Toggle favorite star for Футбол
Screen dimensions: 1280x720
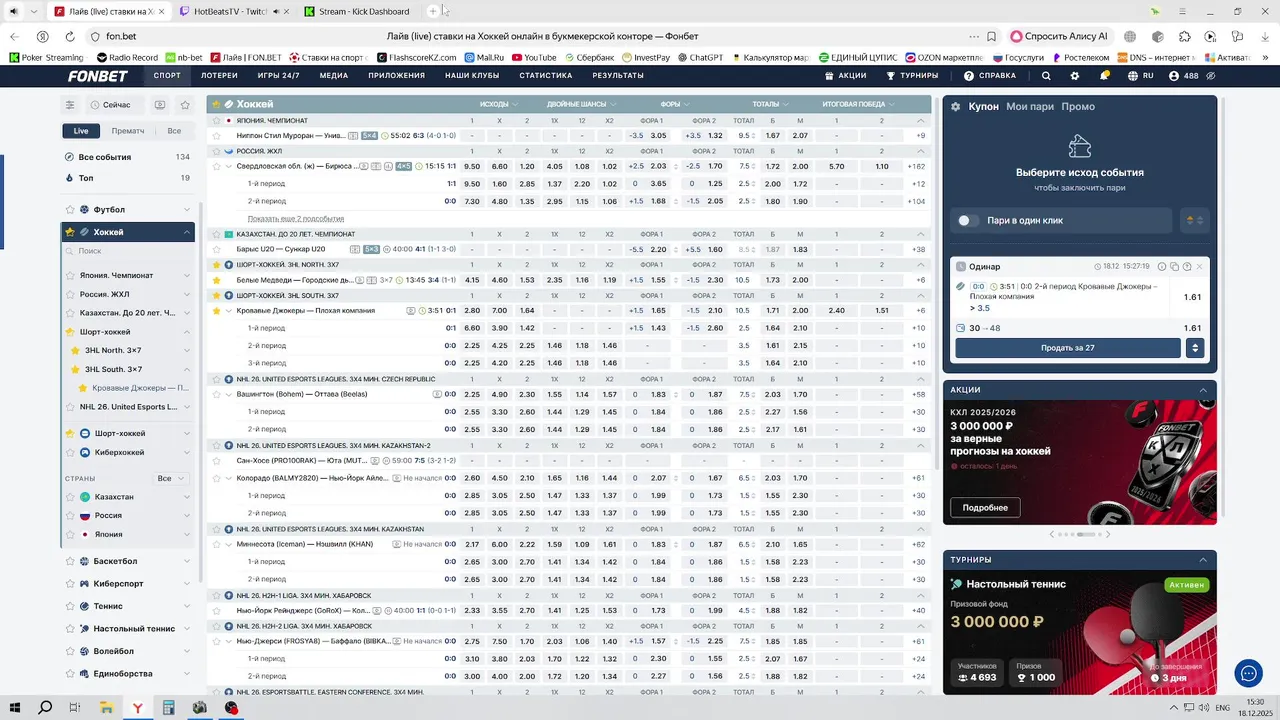point(70,210)
